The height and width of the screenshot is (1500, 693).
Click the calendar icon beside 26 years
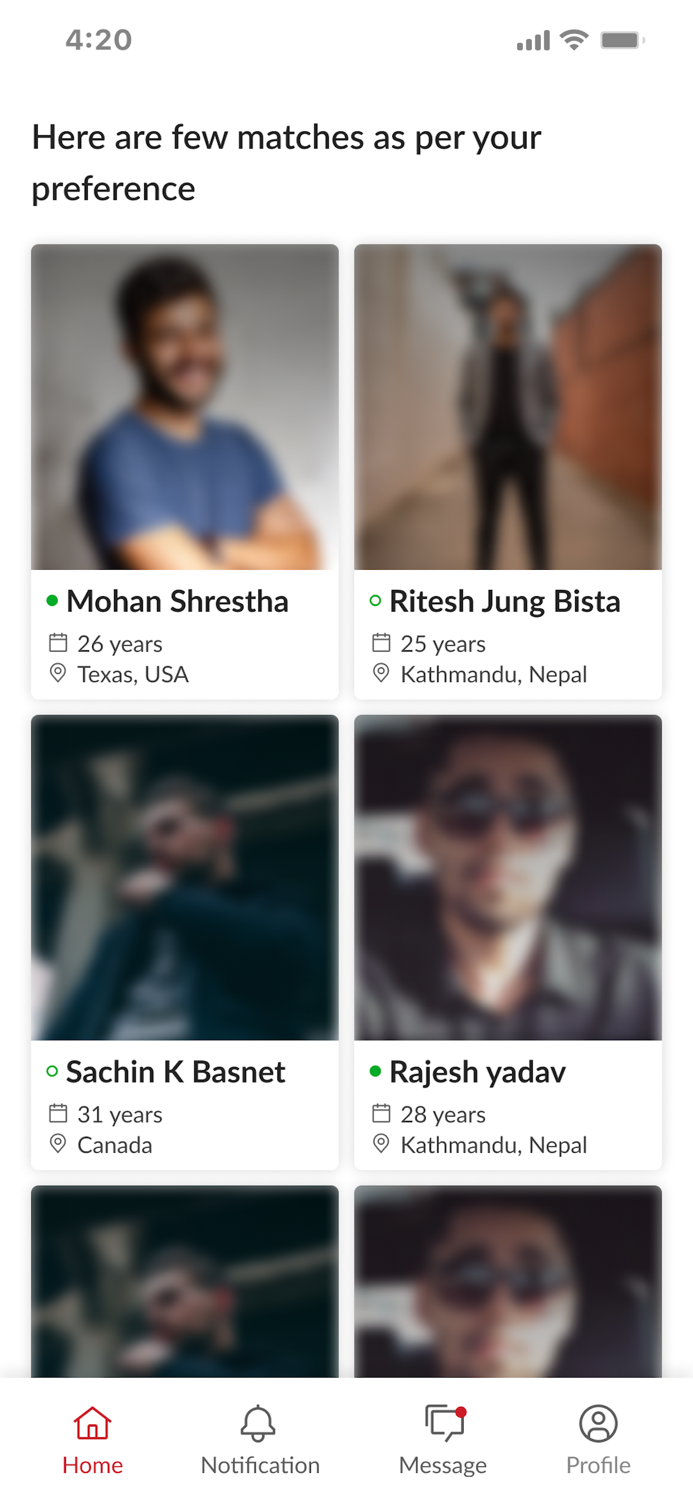57,644
